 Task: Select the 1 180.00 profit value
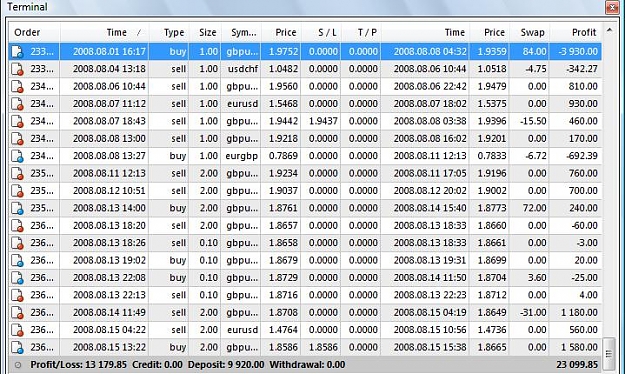tap(580, 313)
